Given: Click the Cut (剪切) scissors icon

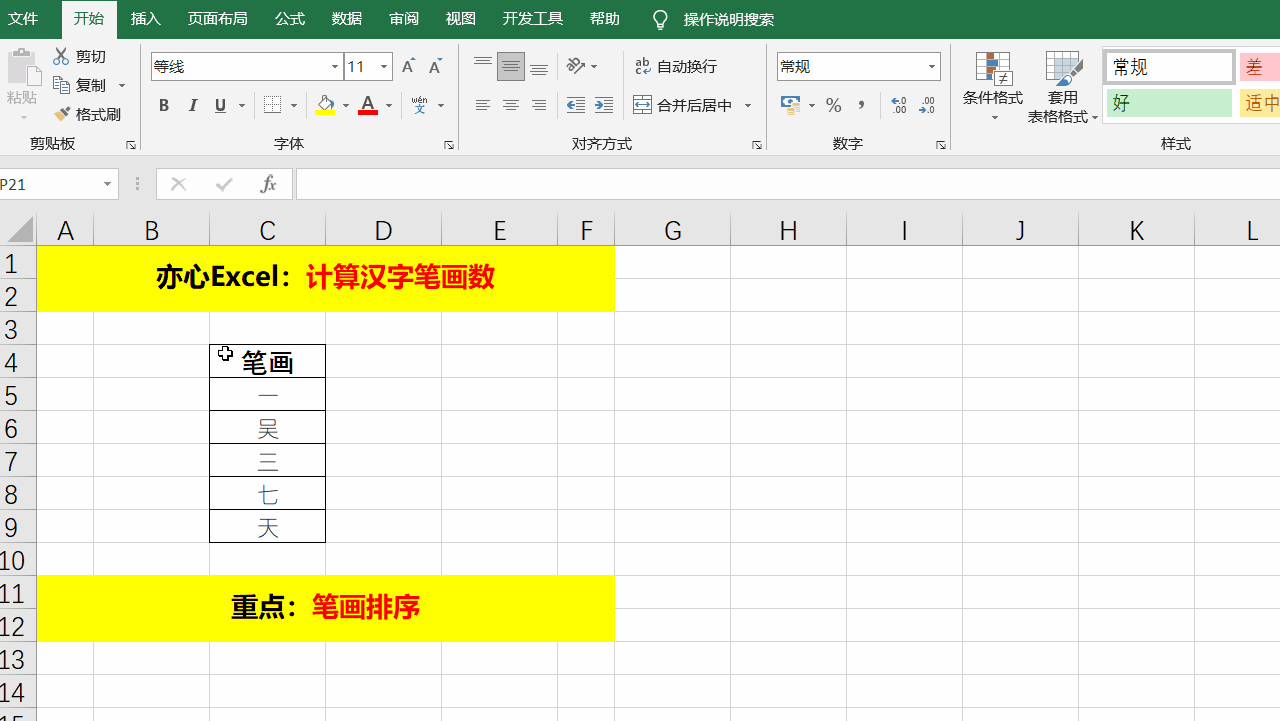Looking at the screenshot, I should [x=62, y=57].
